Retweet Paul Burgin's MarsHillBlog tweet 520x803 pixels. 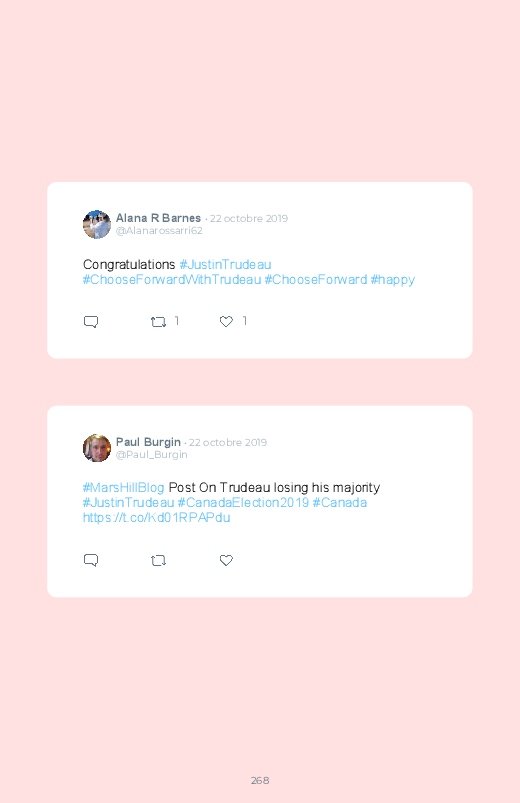[158, 561]
